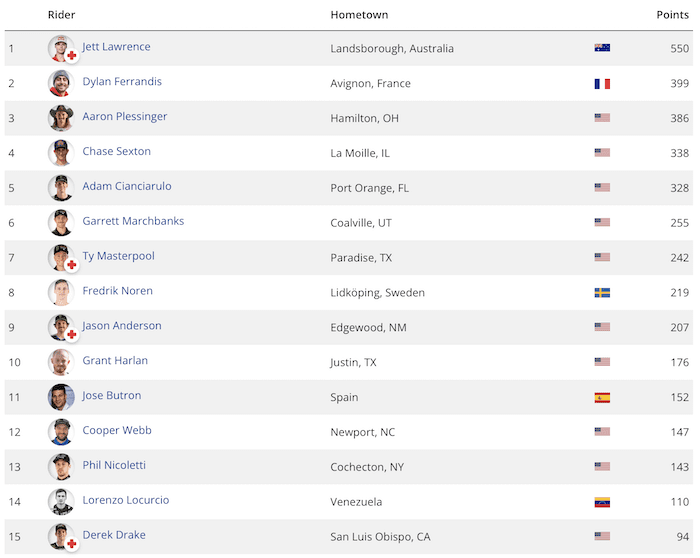Click the Rider column header
Viewport: 700px width, 558px height.
[62, 15]
